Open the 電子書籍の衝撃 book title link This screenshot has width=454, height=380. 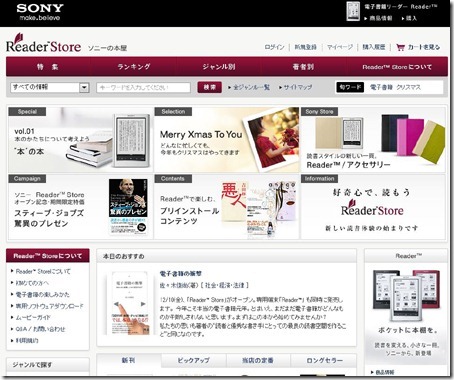181,274
